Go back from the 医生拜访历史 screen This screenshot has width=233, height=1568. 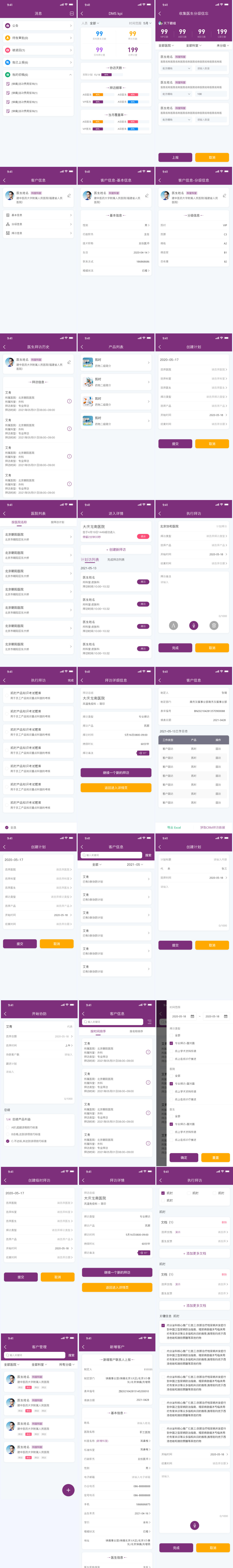point(4,347)
